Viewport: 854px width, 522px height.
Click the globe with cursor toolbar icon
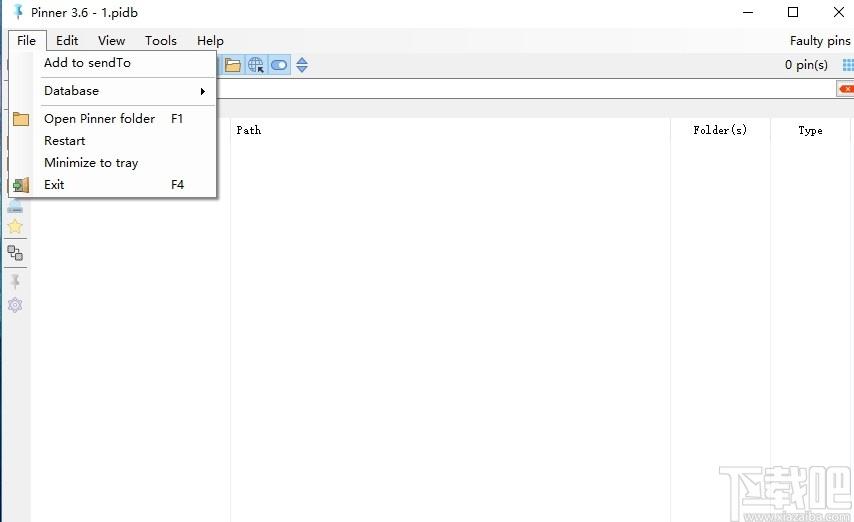pos(256,65)
